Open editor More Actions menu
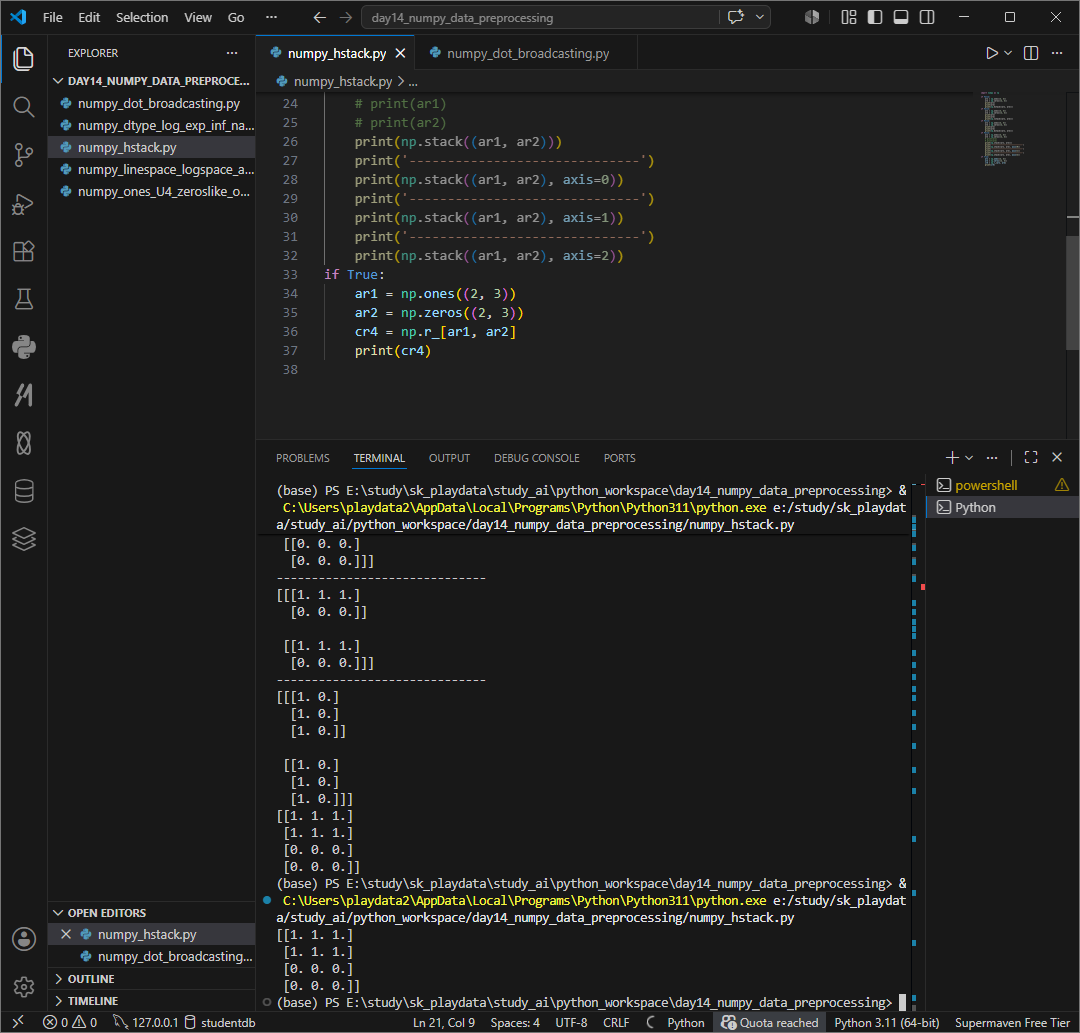 (1057, 53)
